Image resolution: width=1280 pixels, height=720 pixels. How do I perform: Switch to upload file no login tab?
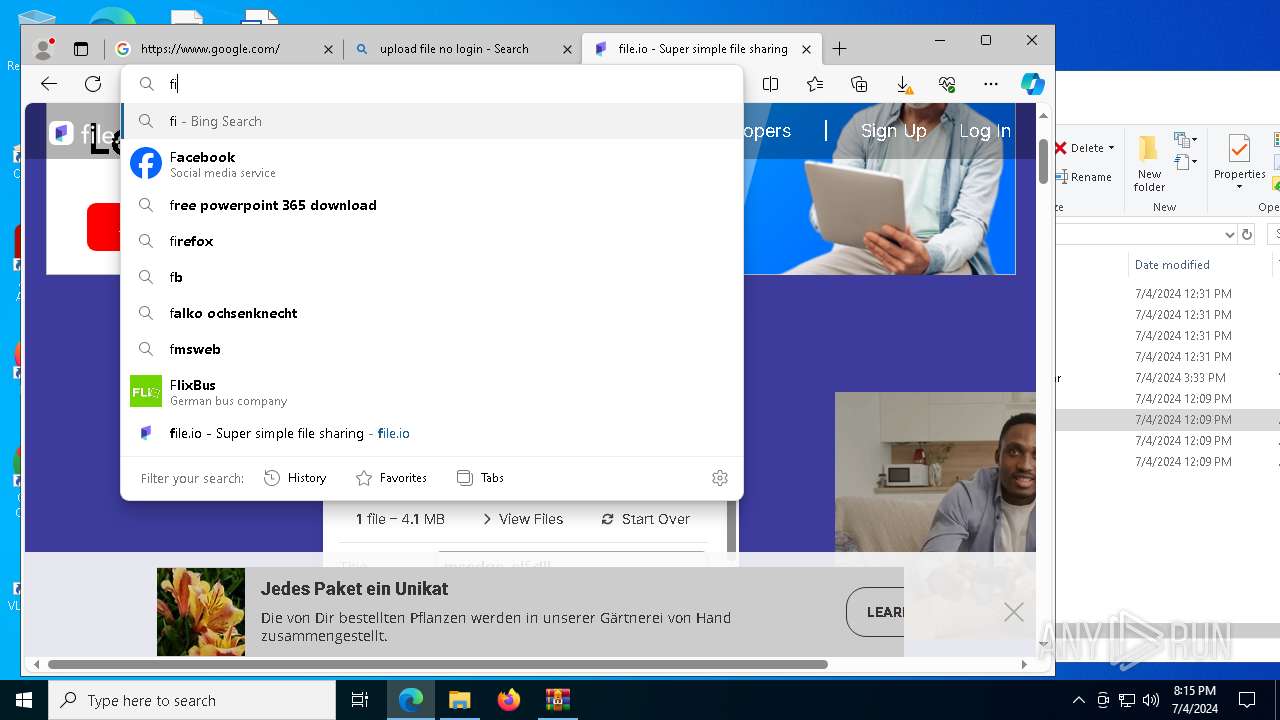462,49
